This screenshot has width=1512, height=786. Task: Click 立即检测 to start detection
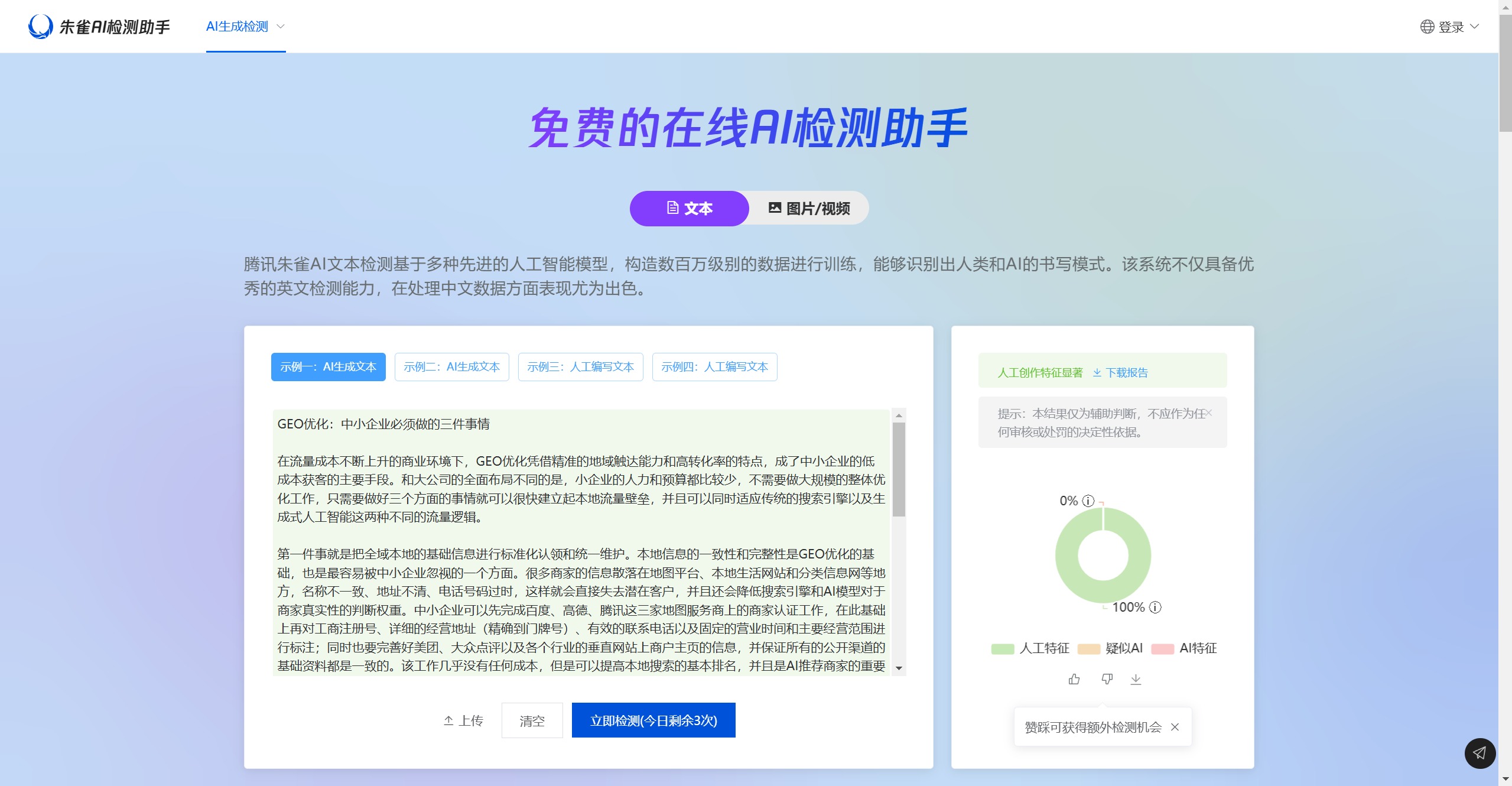point(653,720)
